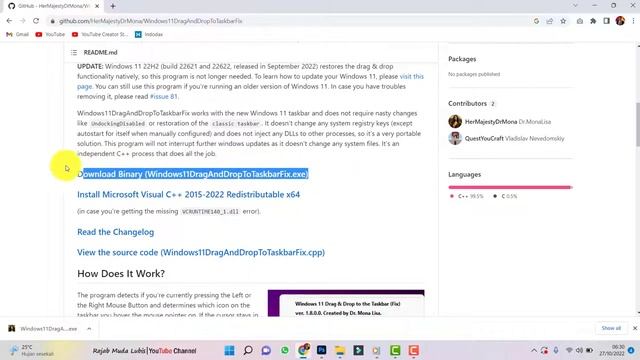
Task: Click the page vertical scrollbar
Action: point(637,124)
